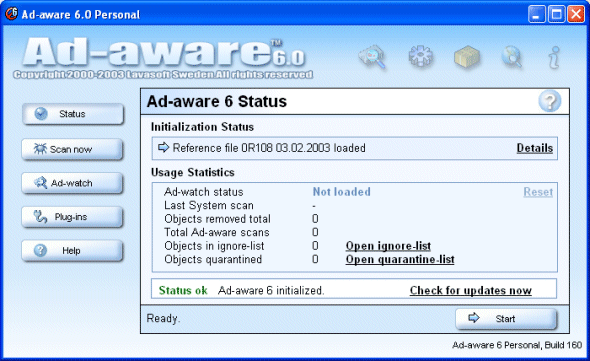
Task: Open settings via the gear icon
Action: (x=420, y=56)
